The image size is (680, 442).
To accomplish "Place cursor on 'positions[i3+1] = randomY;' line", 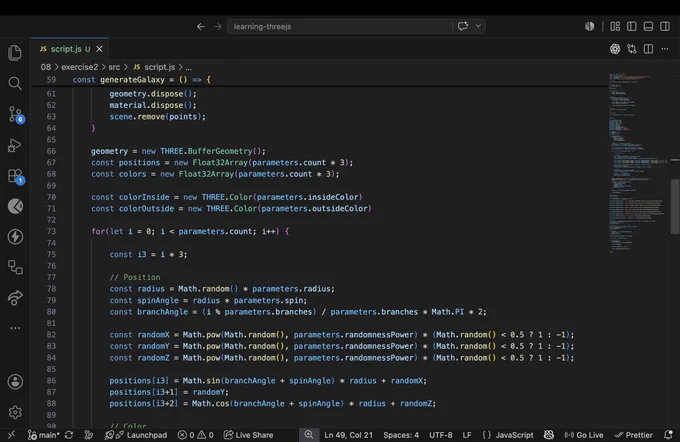I will 169,392.
